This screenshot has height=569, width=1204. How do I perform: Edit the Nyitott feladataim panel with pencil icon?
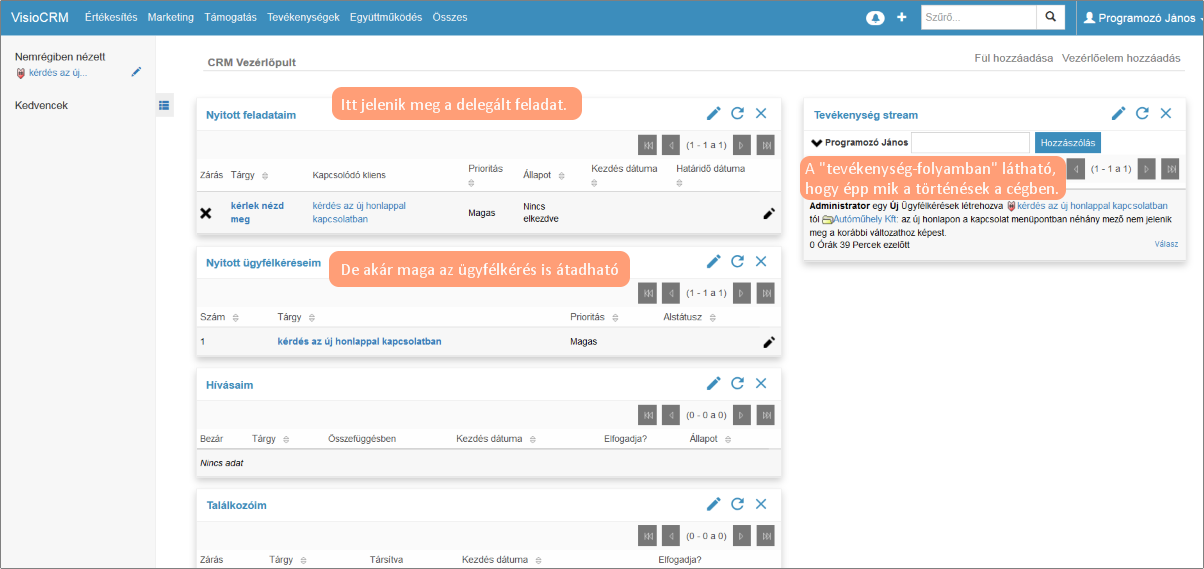(x=713, y=114)
